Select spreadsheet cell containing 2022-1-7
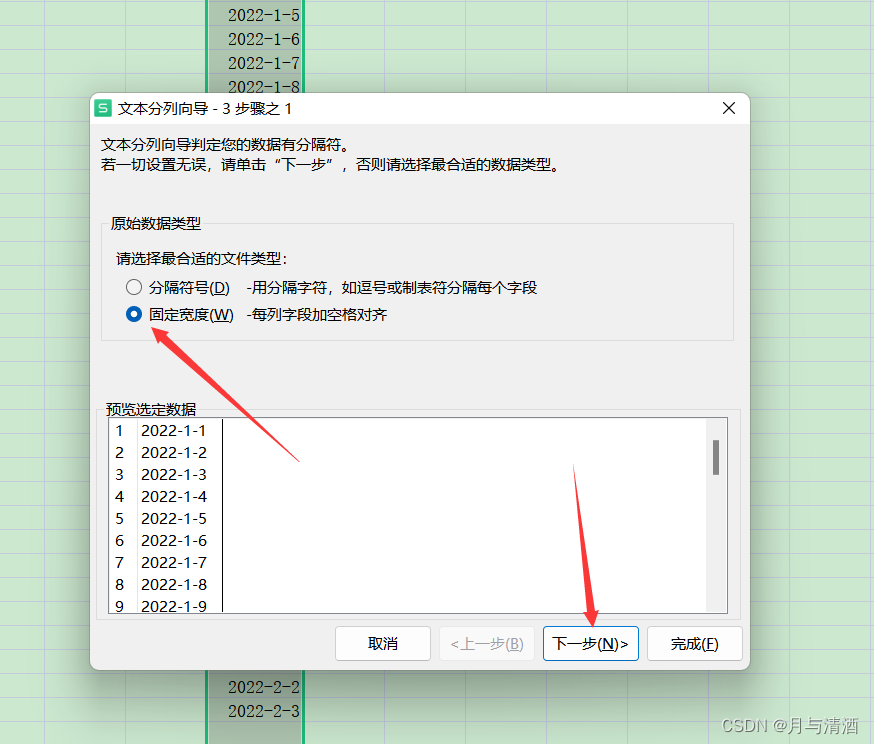Image resolution: width=874 pixels, height=744 pixels. click(x=255, y=63)
